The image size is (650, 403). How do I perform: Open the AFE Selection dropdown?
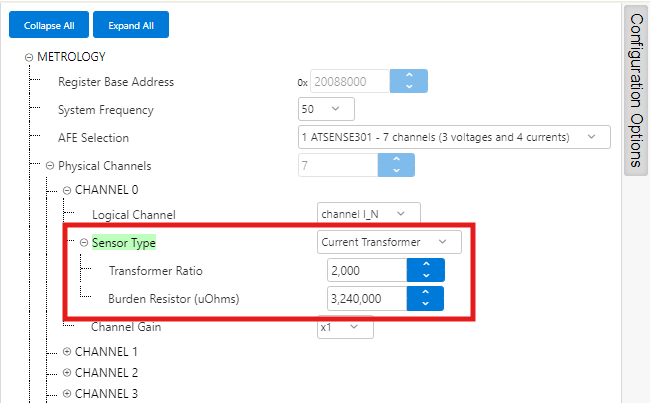[453, 137]
